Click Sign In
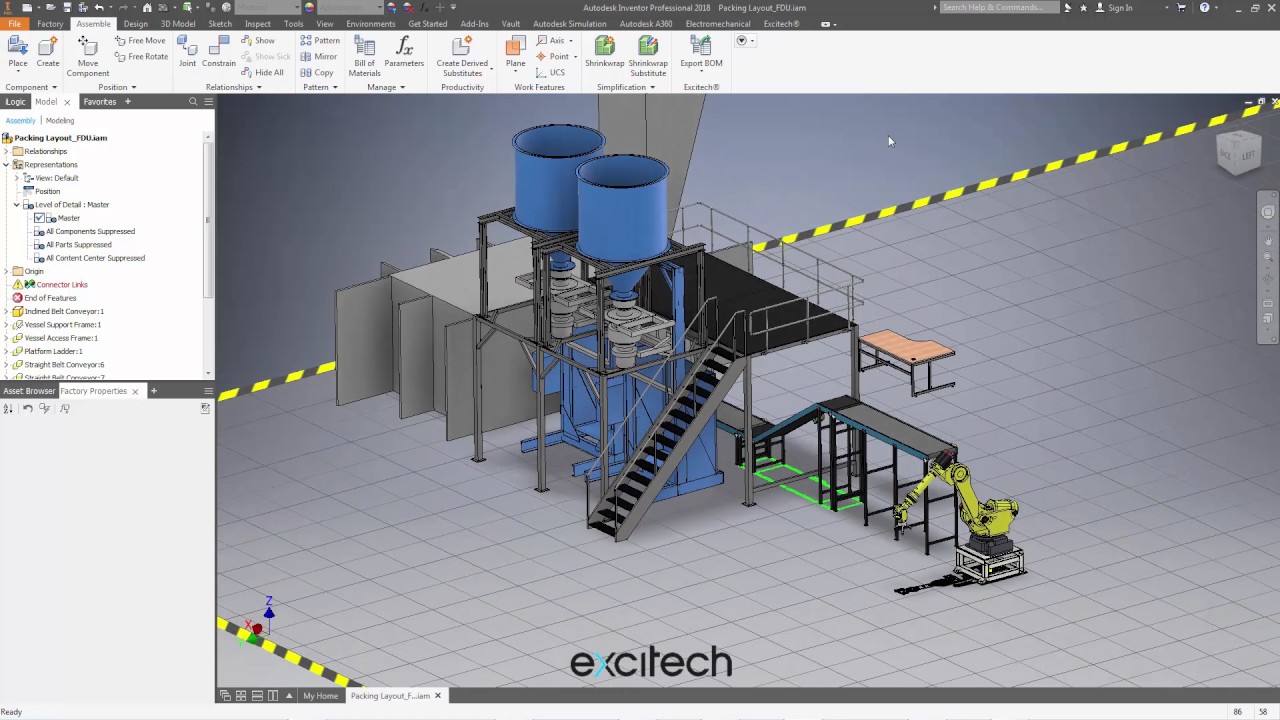1280x720 pixels. click(x=1114, y=8)
